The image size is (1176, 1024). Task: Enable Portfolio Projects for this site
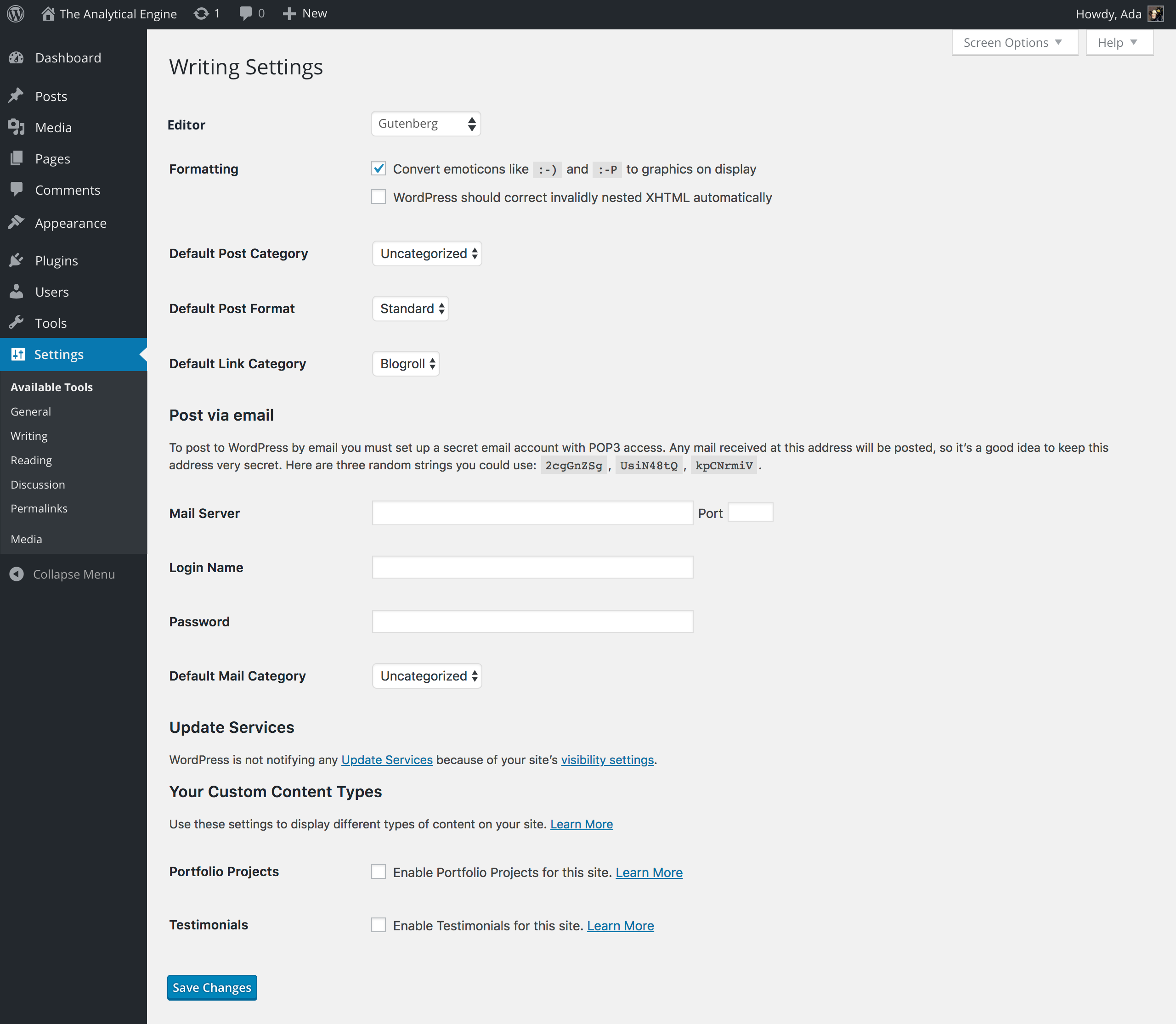[x=379, y=872]
